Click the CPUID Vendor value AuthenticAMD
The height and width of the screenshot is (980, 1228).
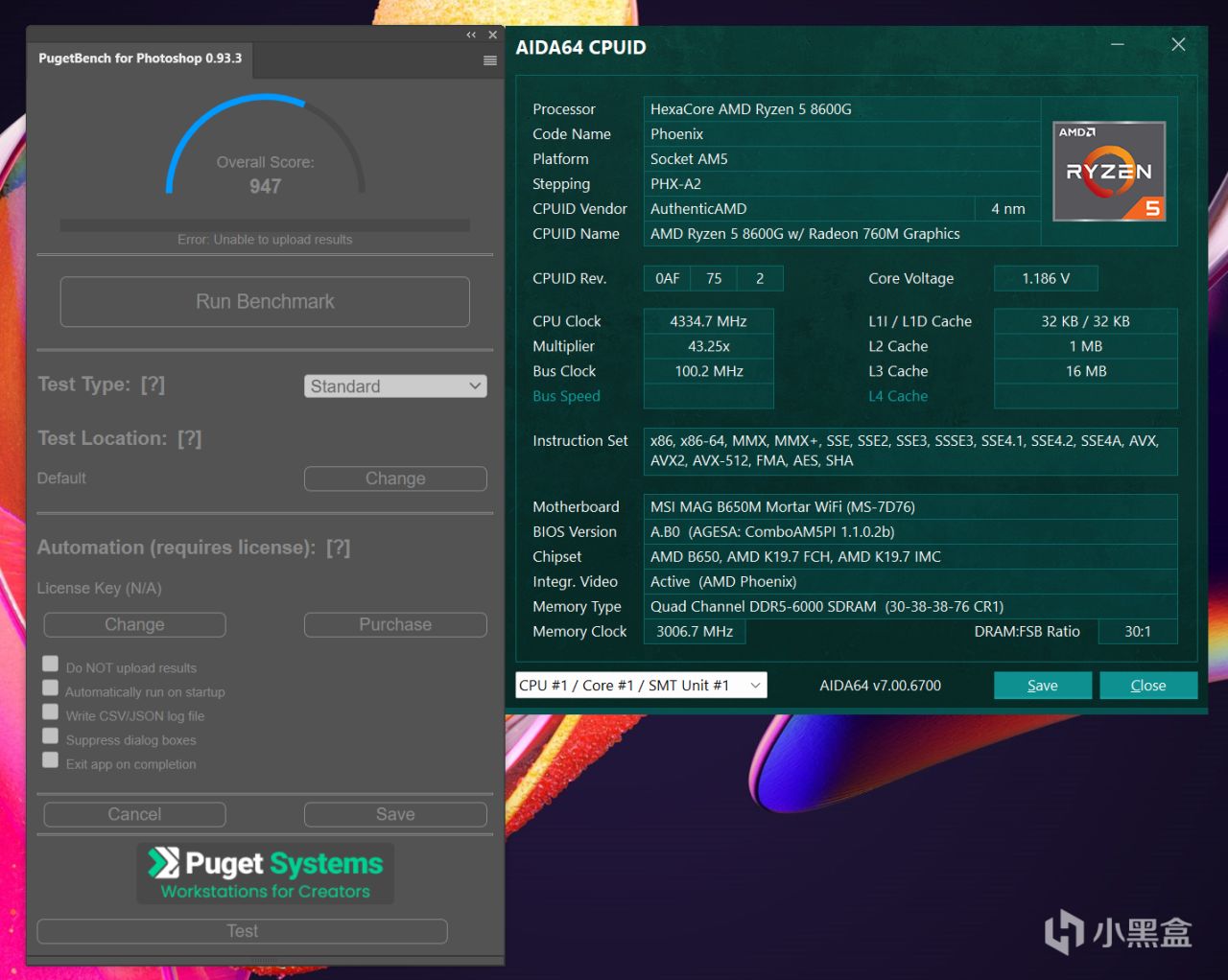809,209
